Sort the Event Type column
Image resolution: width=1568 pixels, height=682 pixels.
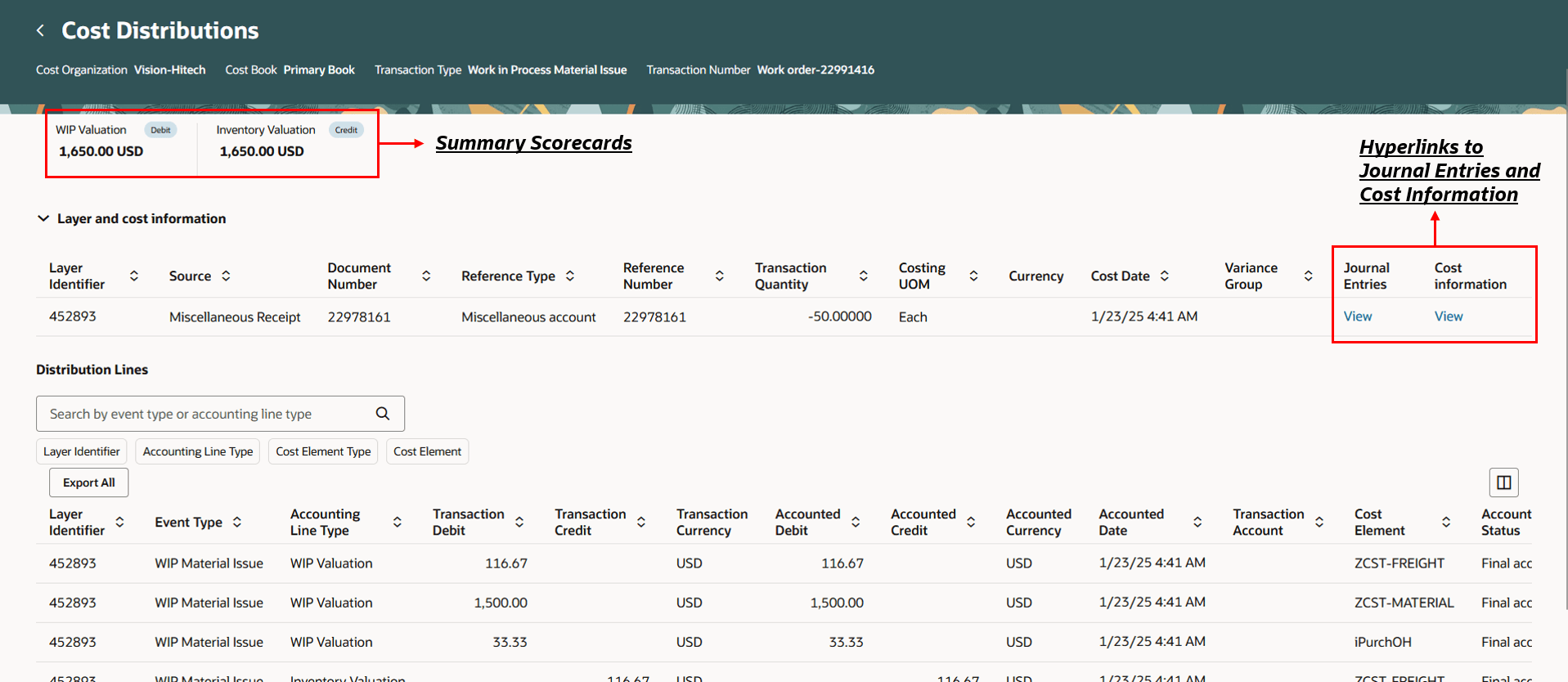tap(237, 522)
